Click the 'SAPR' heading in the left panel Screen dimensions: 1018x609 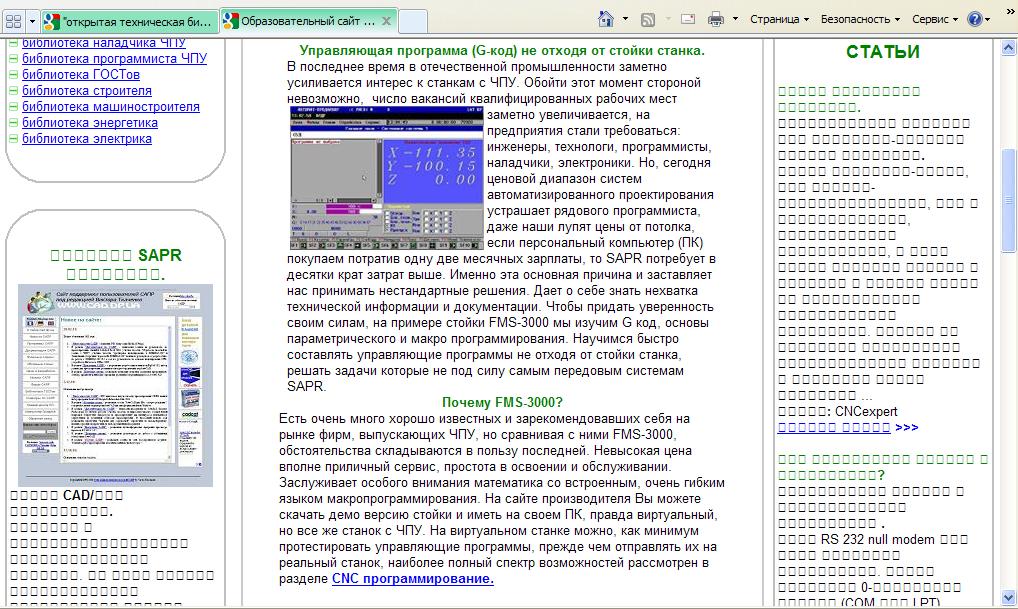[160, 255]
